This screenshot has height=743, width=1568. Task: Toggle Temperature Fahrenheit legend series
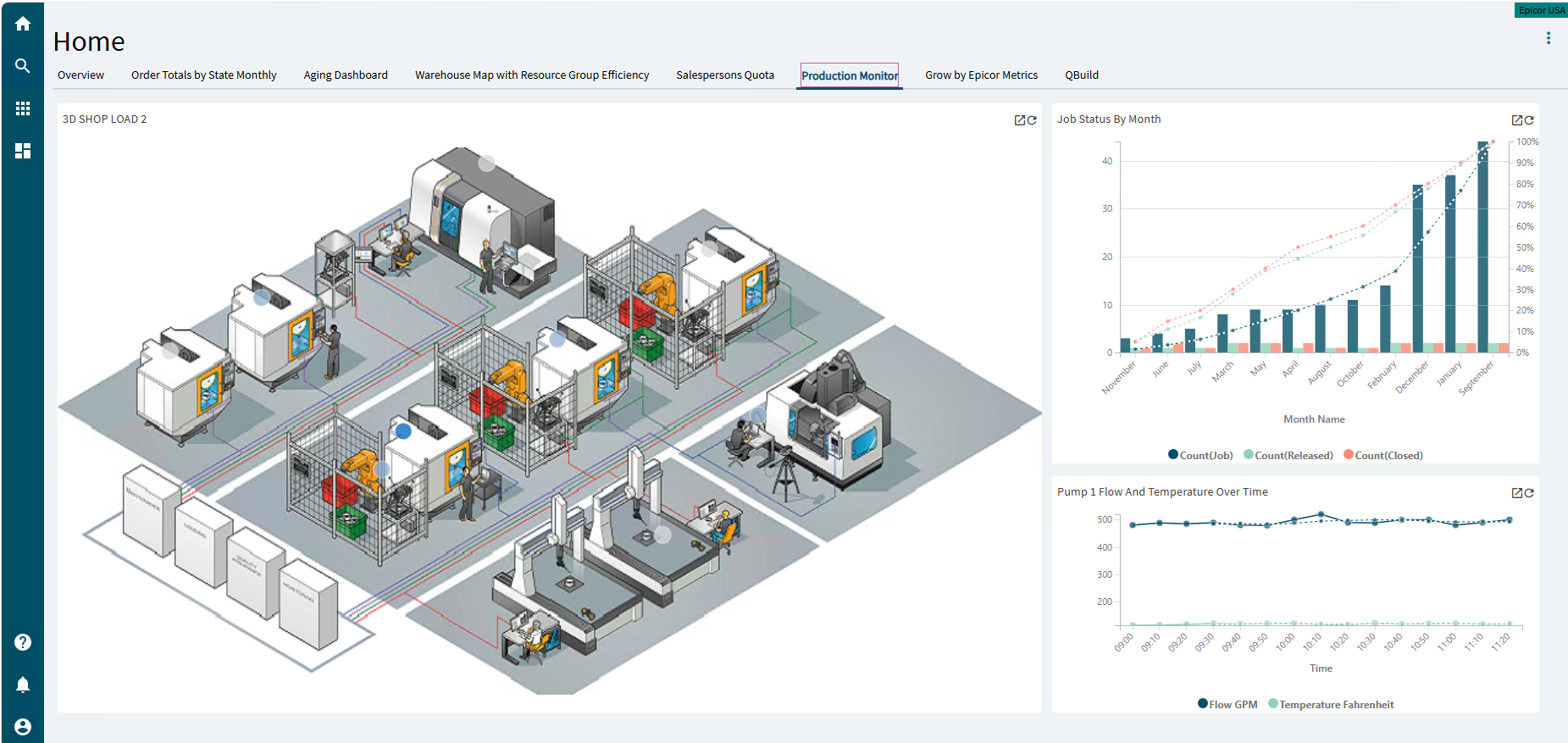(1331, 704)
